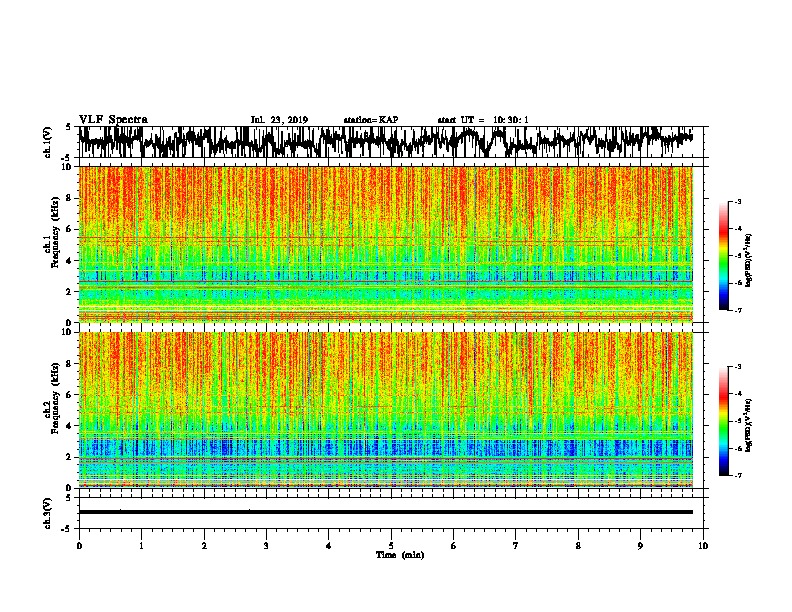792x612 pixels.
Task: Click the '-7' label on ch.2 colorbar
Action: (737, 475)
